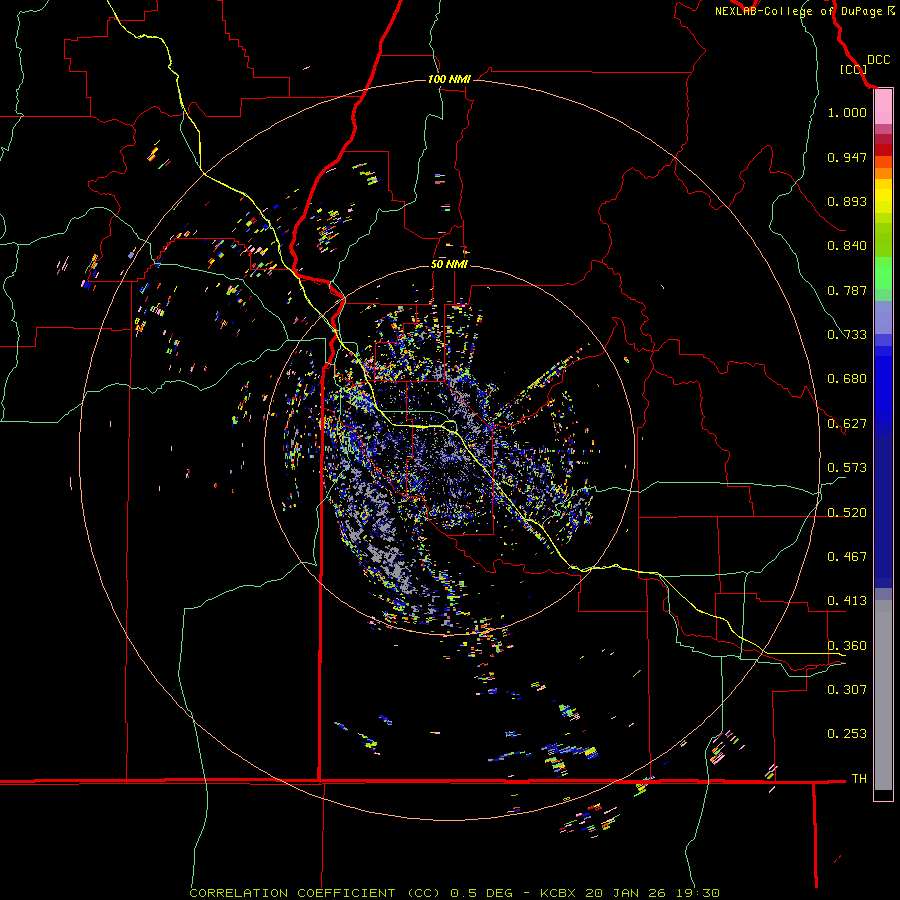Click the 0.787 scale value
Image resolution: width=900 pixels, height=900 pixels.
pyautogui.click(x=847, y=290)
